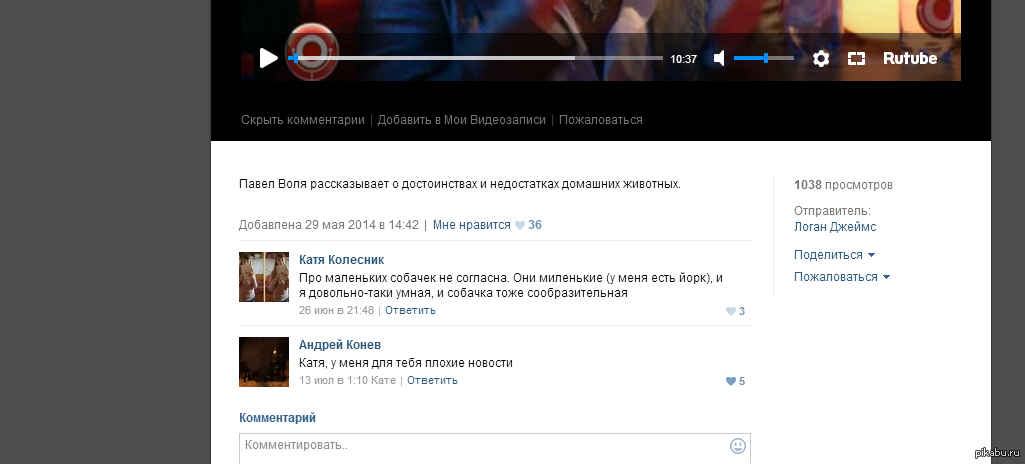Open the video player settings gear

[x=821, y=59]
